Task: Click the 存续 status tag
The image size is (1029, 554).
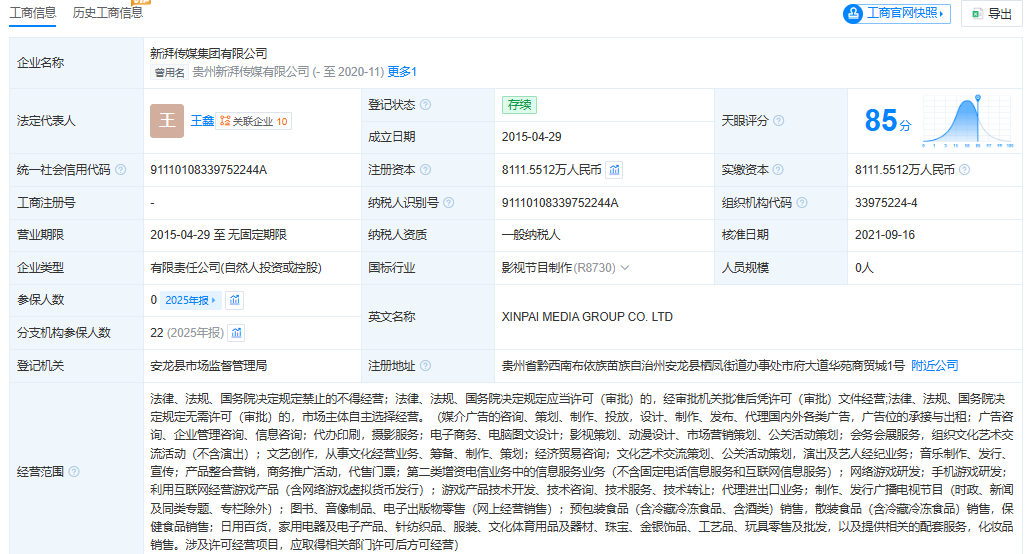Action: 519,104
